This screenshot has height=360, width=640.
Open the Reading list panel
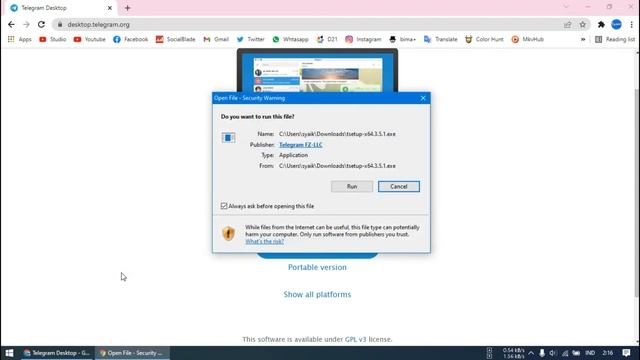pyautogui.click(x=615, y=39)
